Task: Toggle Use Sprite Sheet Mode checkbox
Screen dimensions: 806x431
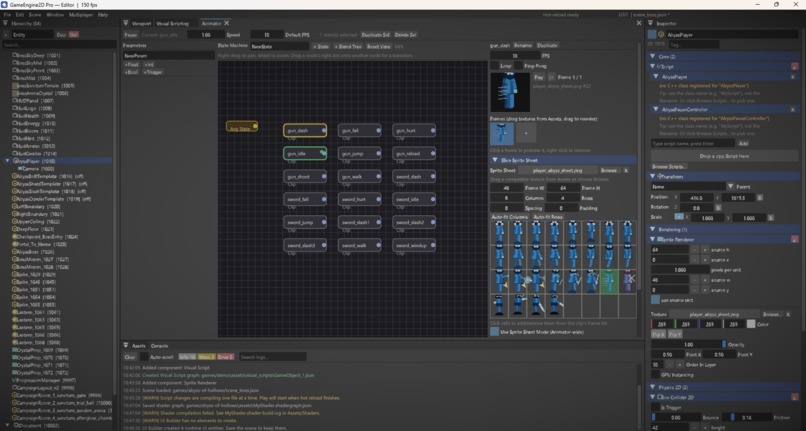Action: click(x=494, y=332)
